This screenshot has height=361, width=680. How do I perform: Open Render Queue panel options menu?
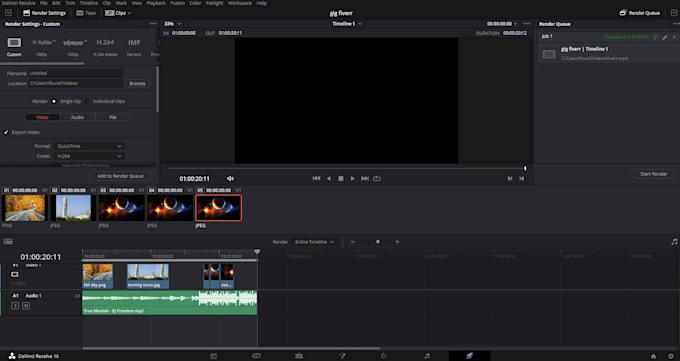676,24
